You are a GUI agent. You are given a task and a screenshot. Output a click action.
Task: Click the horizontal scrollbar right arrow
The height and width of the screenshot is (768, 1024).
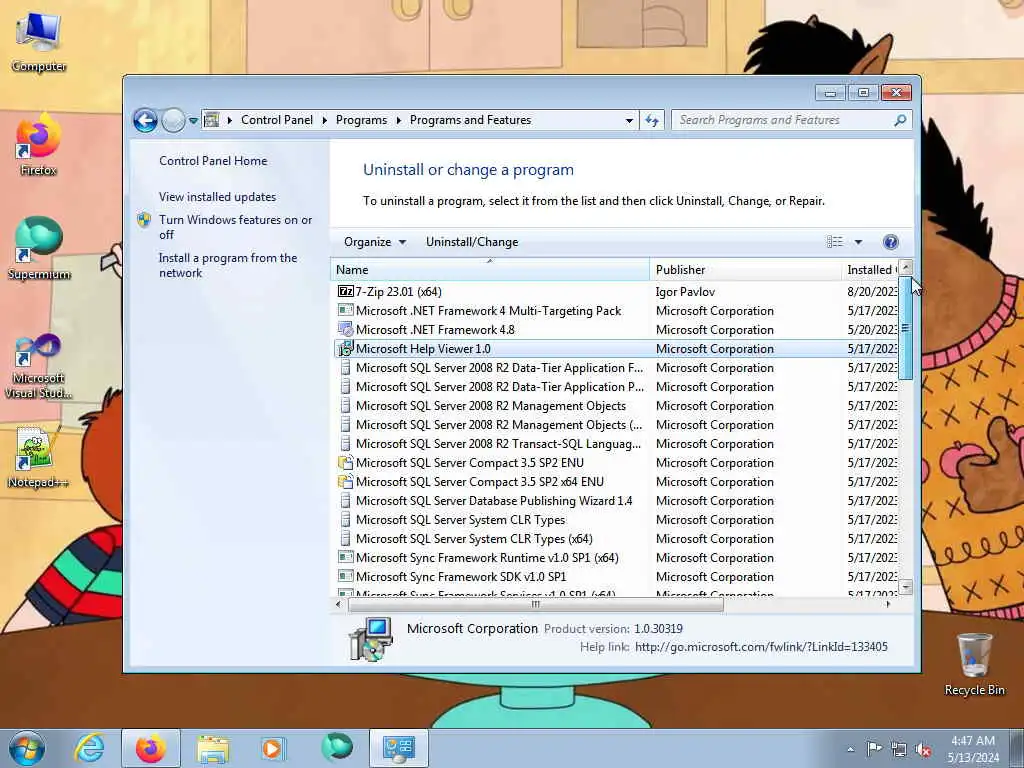coord(888,605)
